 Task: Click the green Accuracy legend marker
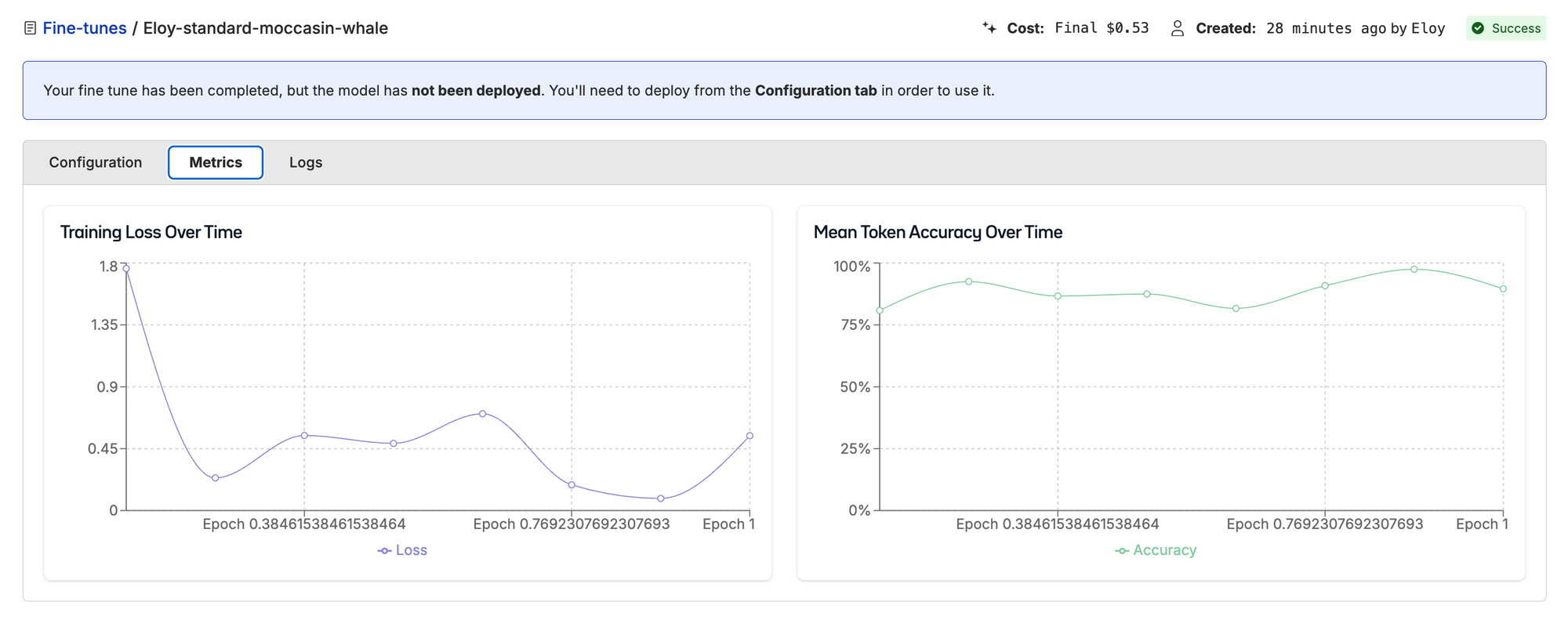pos(1122,551)
